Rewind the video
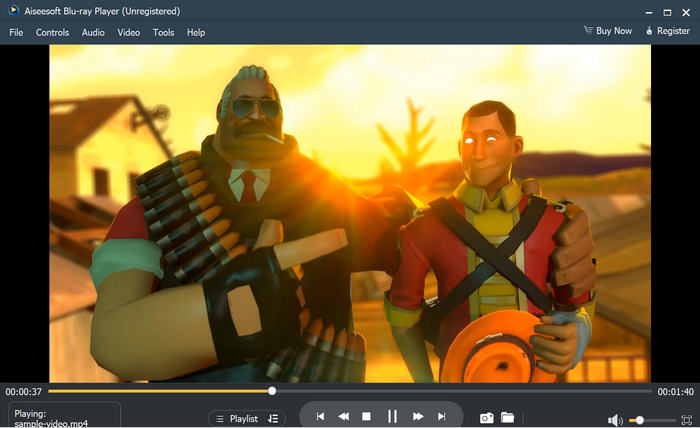Screen dimensions: 700x428 (343, 416)
